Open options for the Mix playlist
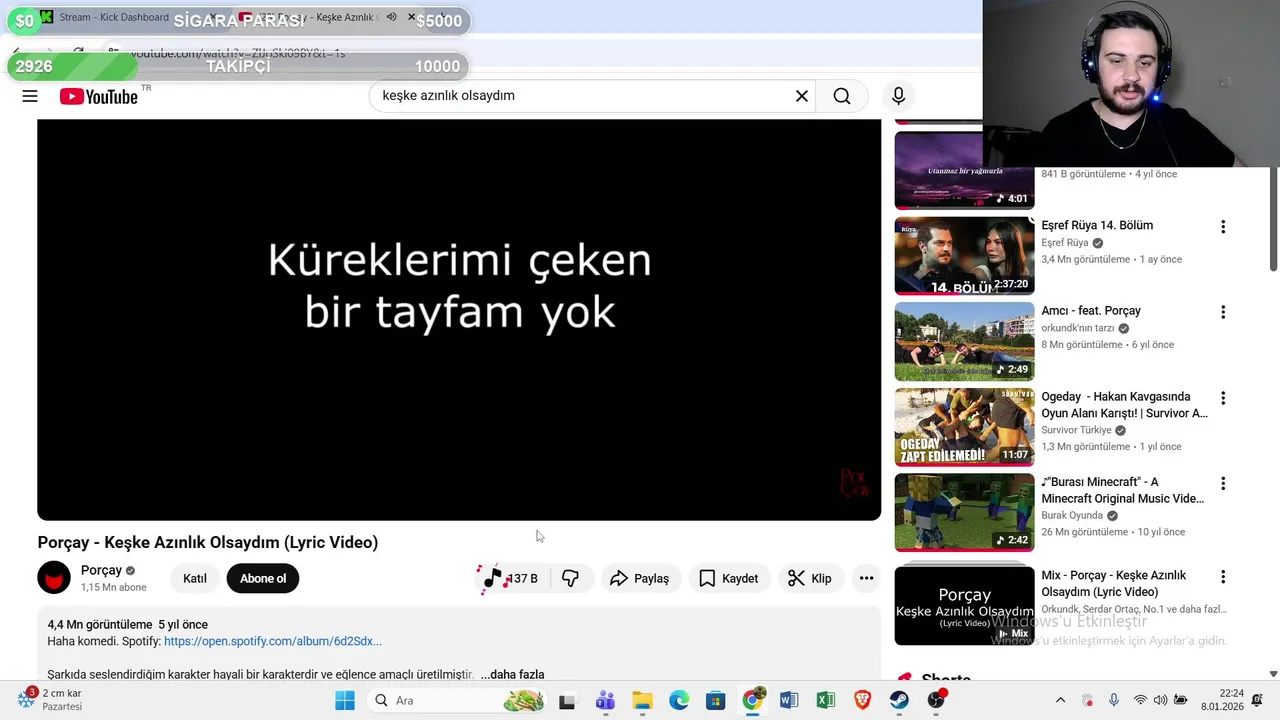Screen dimensions: 1280x720 pos(1222,577)
